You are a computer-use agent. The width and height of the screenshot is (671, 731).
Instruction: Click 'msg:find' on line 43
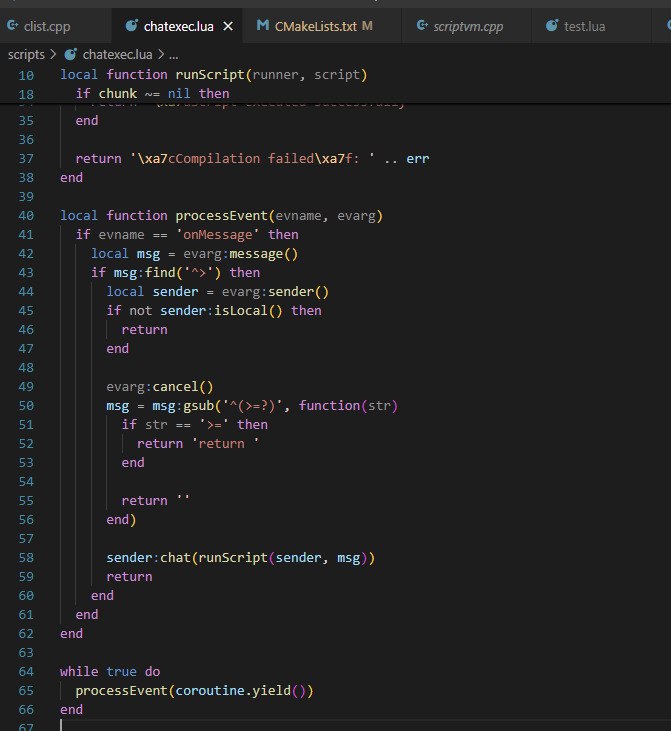145,273
